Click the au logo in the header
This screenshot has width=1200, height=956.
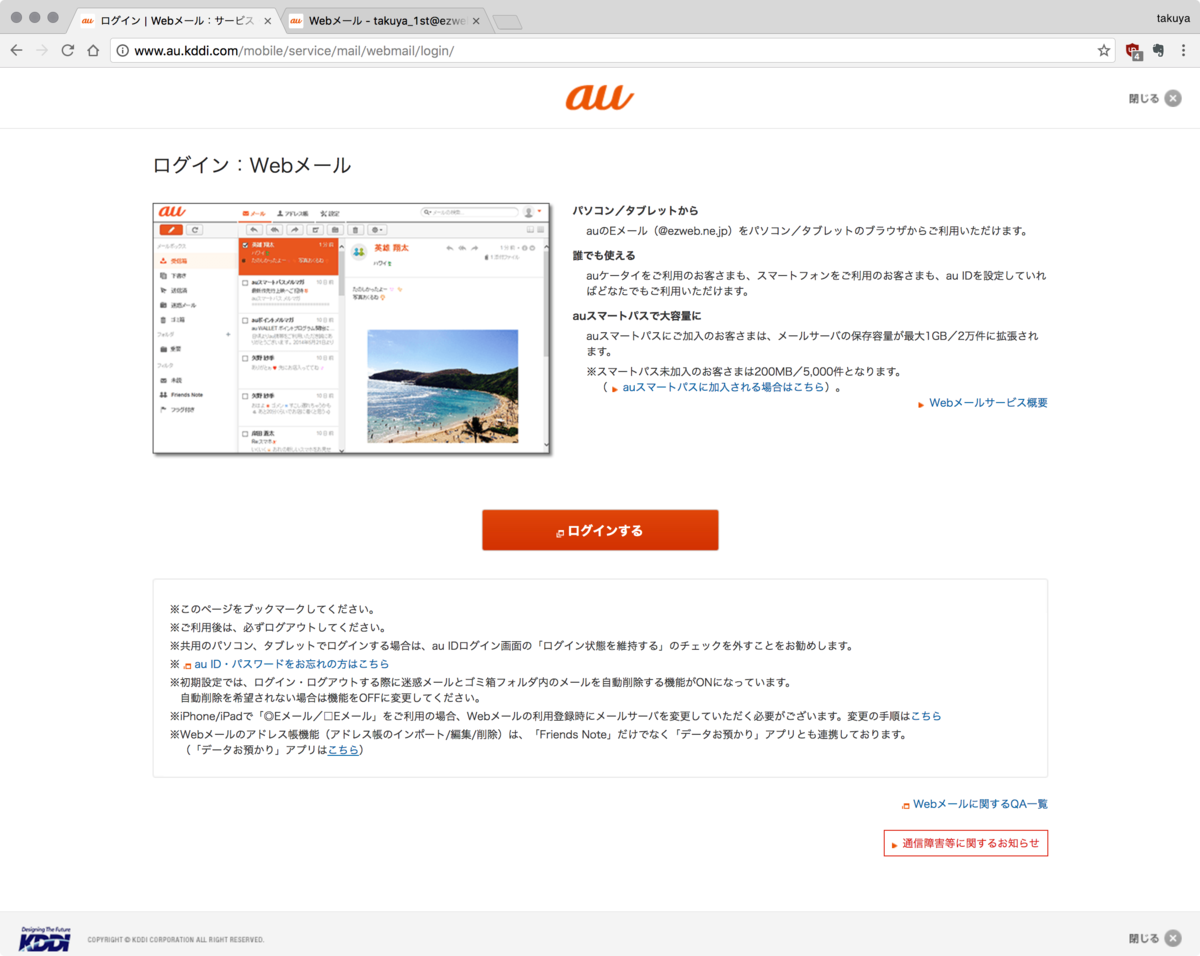[599, 97]
